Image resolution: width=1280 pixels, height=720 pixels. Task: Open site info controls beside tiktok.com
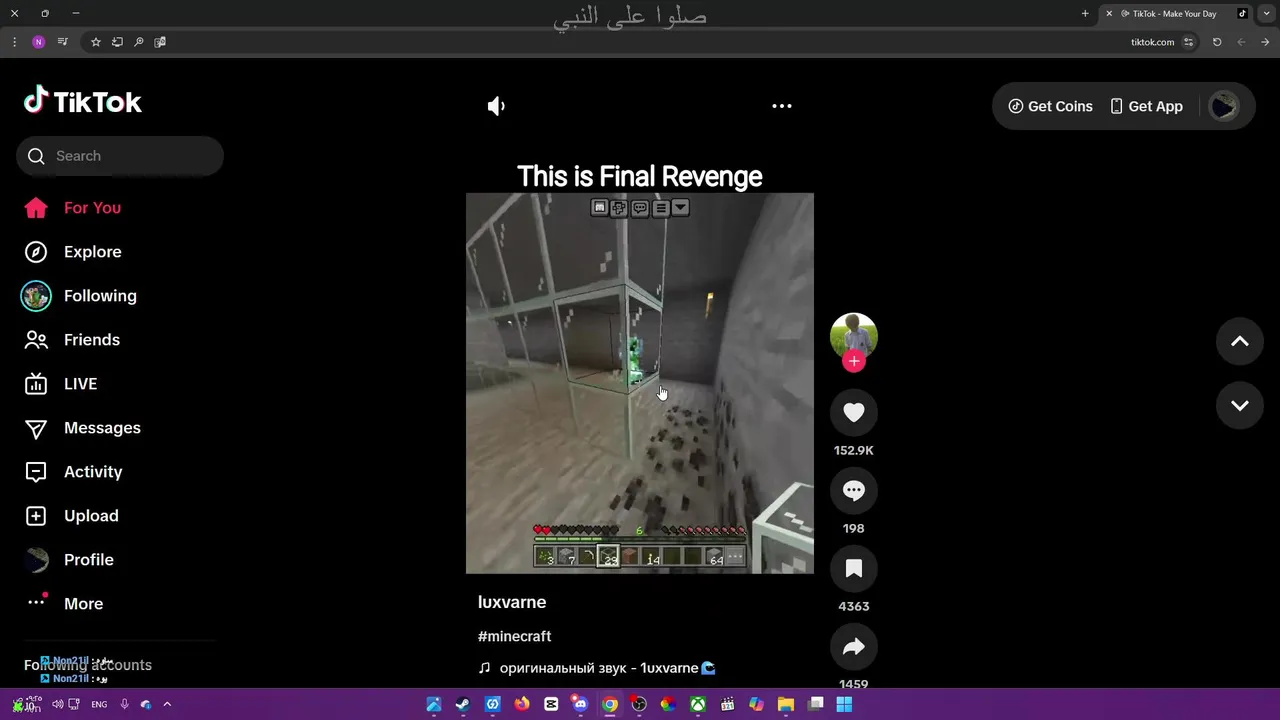(1189, 42)
